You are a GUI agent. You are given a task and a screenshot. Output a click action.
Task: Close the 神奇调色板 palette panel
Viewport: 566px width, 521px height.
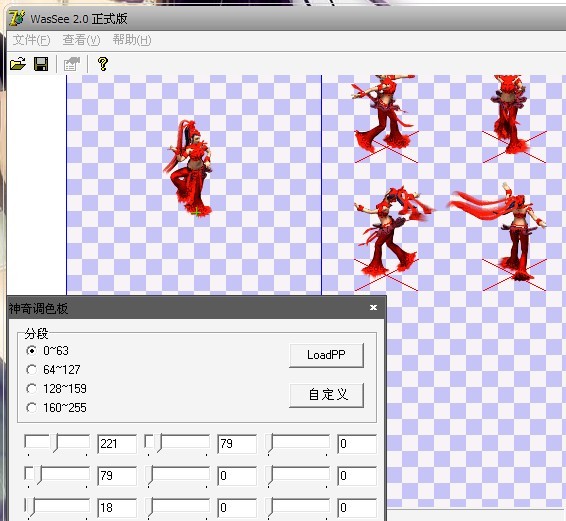click(373, 307)
